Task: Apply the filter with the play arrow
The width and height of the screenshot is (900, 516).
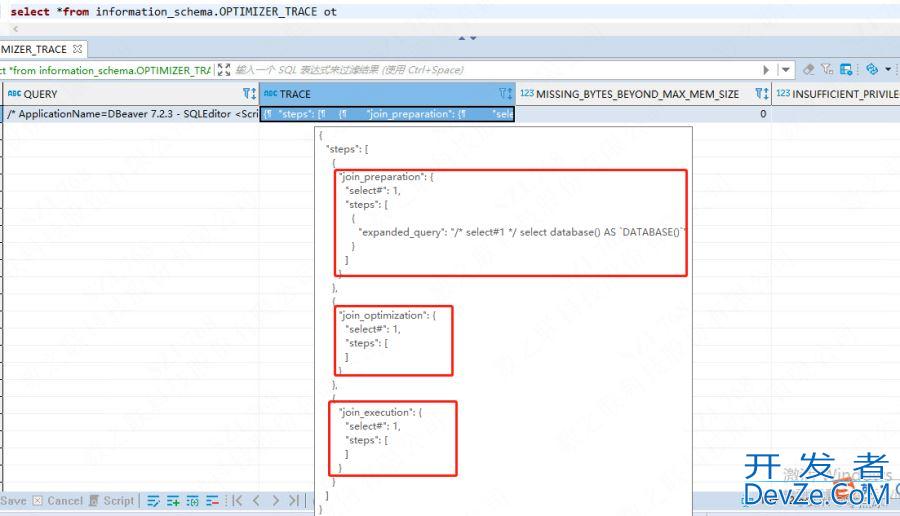Action: [x=766, y=70]
